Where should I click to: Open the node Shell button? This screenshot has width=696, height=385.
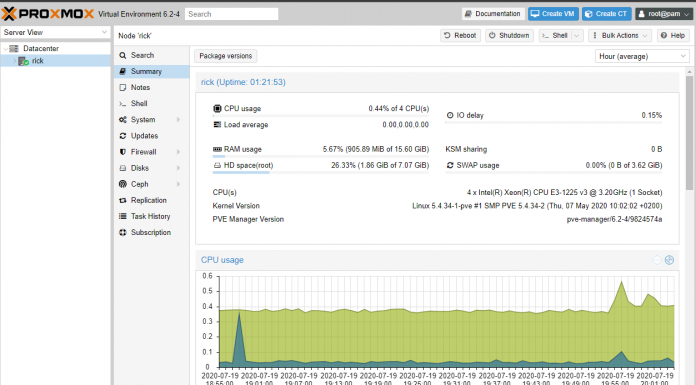click(555, 36)
